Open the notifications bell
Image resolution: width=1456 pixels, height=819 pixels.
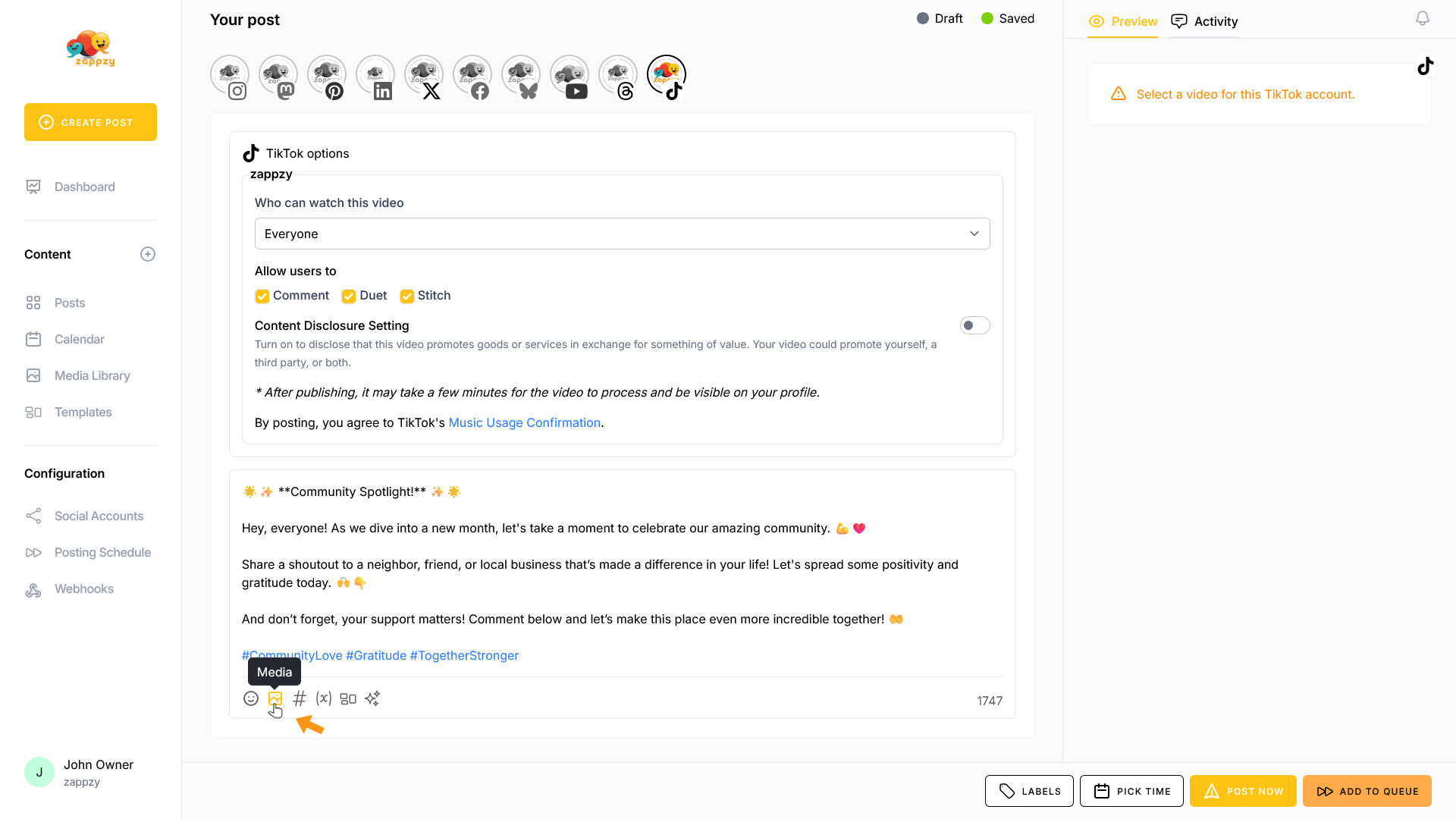[1423, 18]
